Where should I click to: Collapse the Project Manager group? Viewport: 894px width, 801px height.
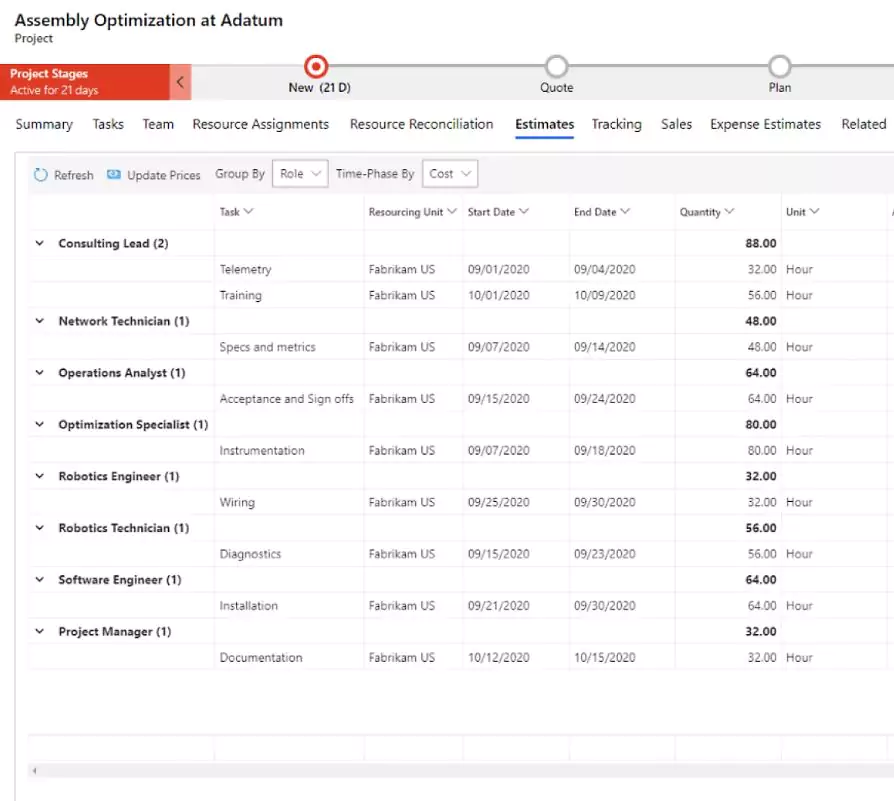click(39, 631)
